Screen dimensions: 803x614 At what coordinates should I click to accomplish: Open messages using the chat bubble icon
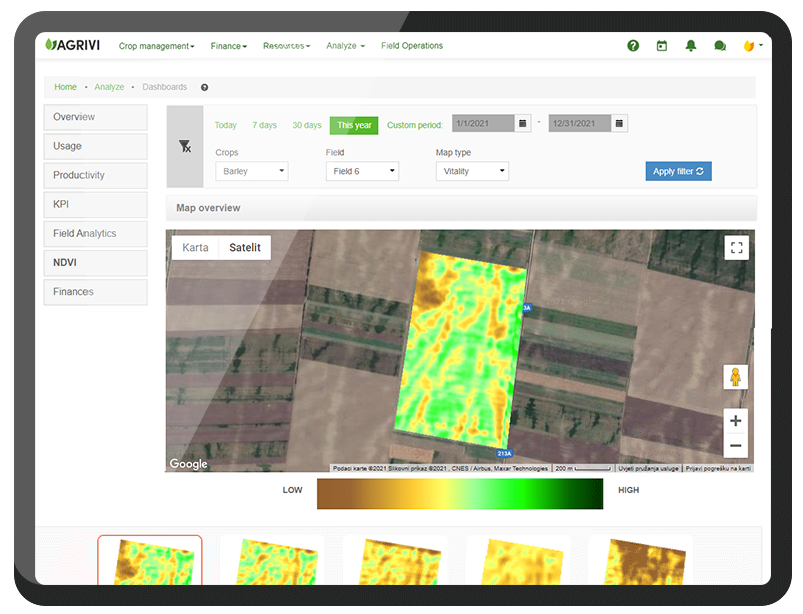click(x=720, y=45)
